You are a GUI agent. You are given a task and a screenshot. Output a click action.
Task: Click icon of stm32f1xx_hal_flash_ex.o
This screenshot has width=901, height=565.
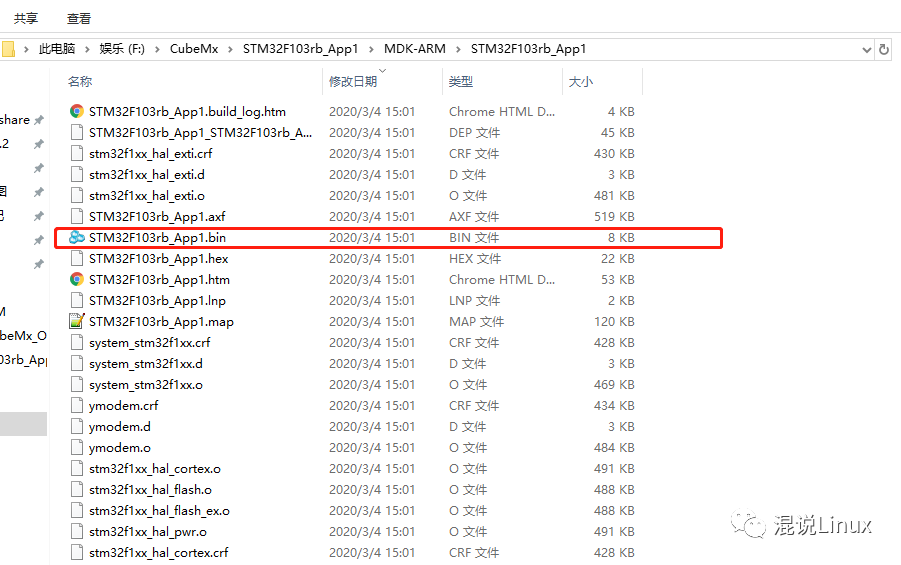76,510
